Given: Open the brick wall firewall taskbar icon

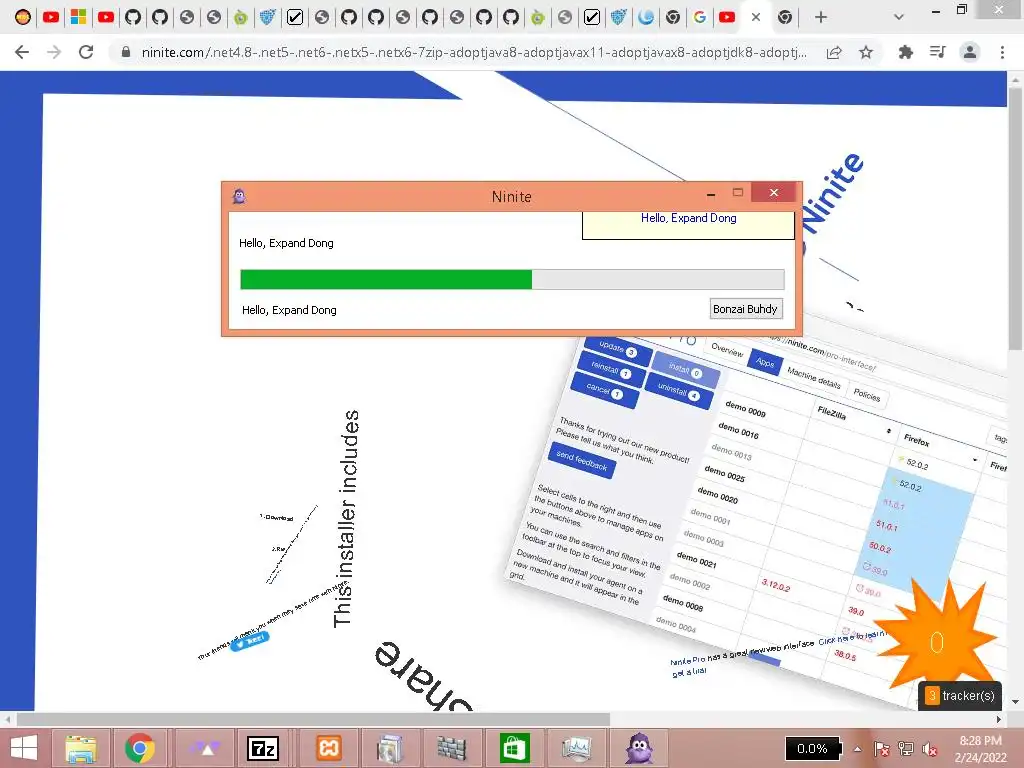Looking at the screenshot, I should point(452,748).
